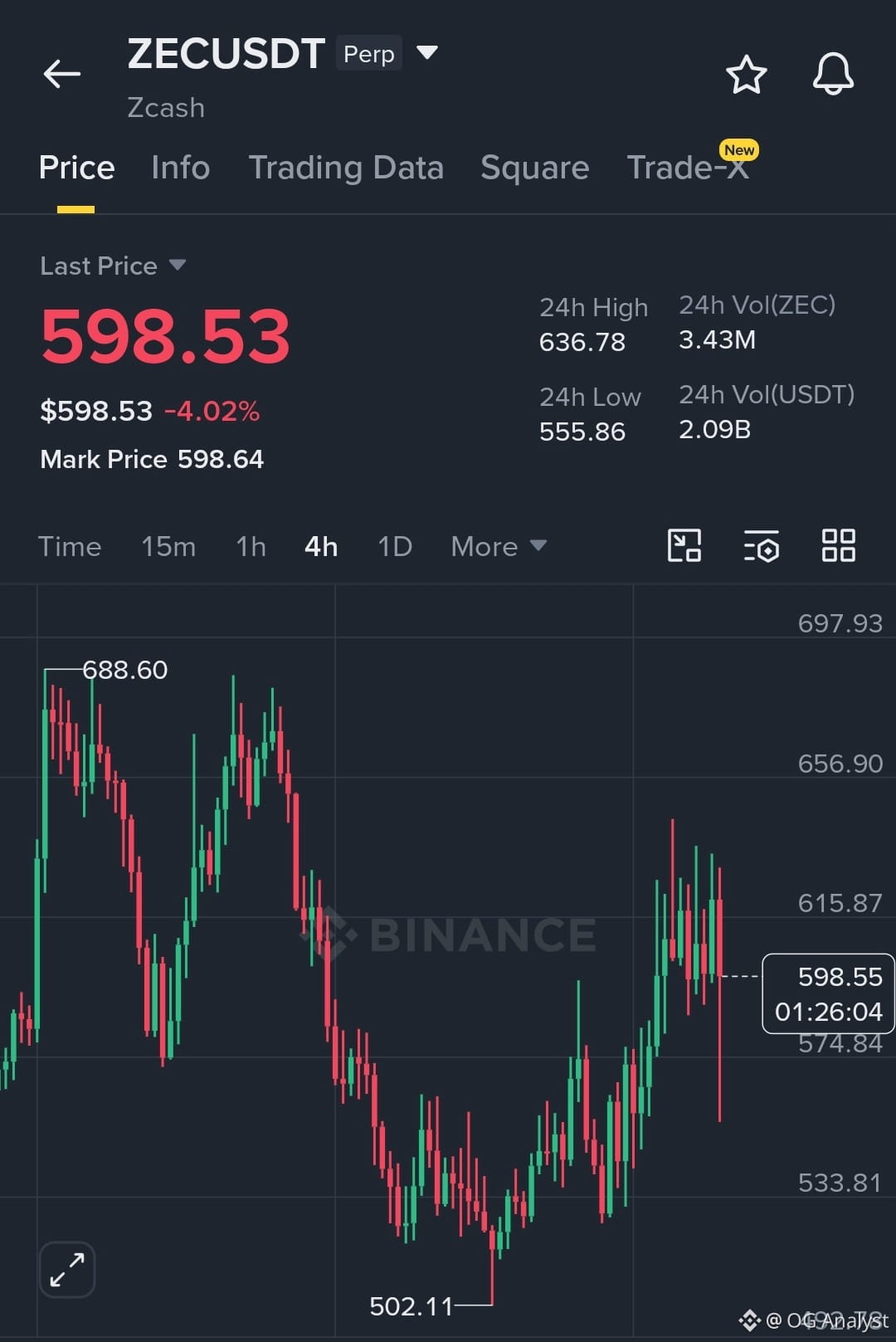Tap the ZECUSDT pair title
This screenshot has width=896, height=1342.
point(226,54)
